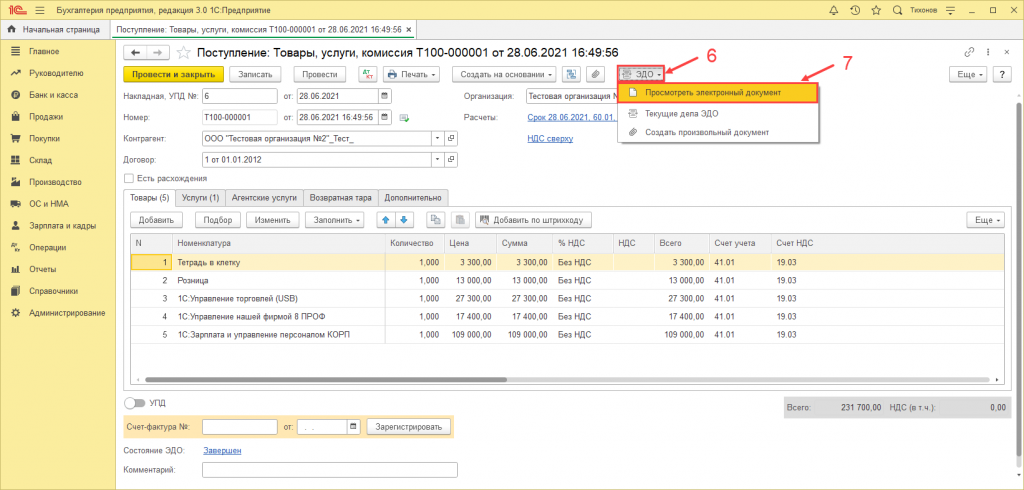Click the paste rows icon
This screenshot has height=490, width=1024.
click(460, 220)
